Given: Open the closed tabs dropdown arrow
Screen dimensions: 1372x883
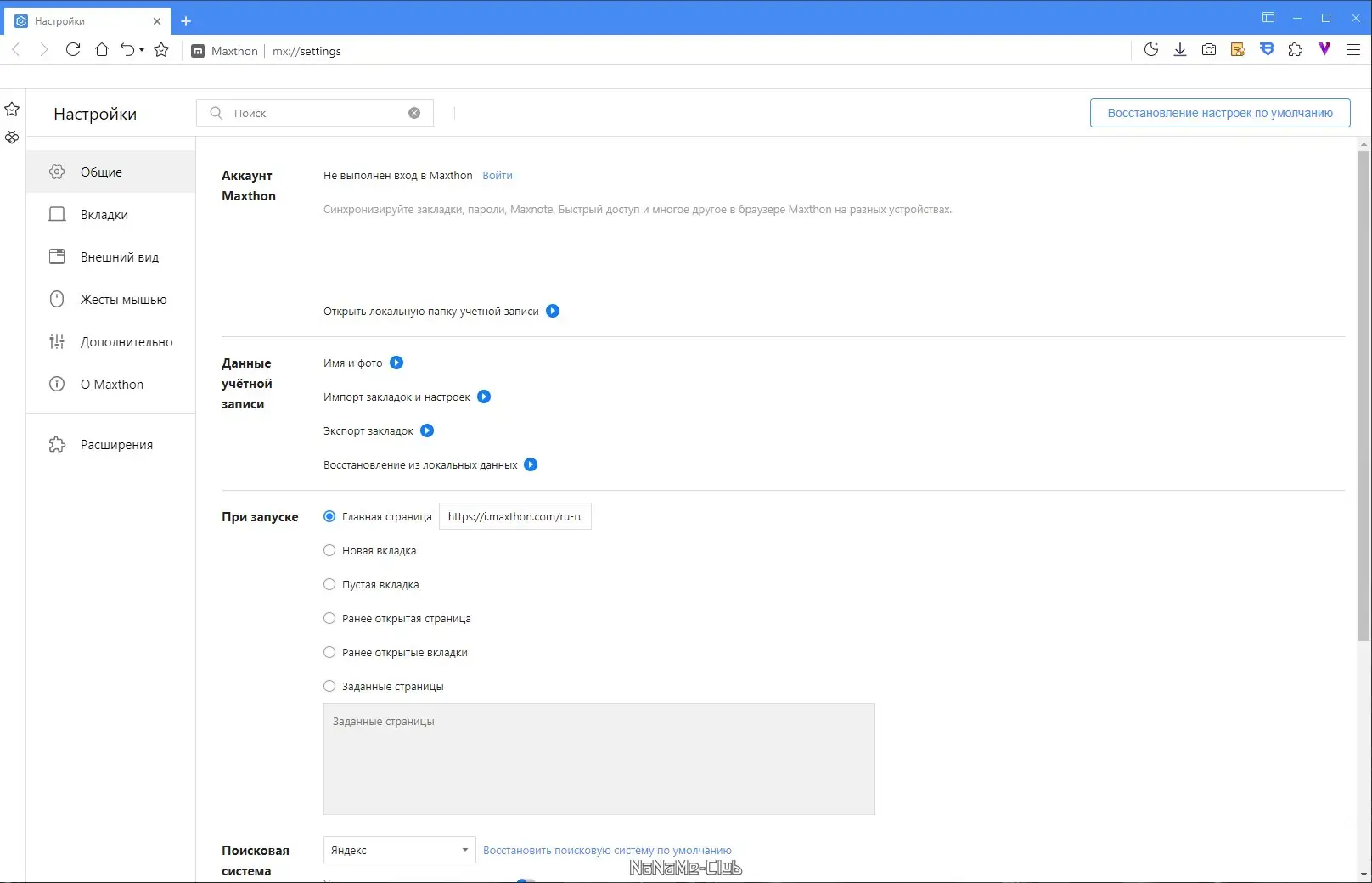Looking at the screenshot, I should pyautogui.click(x=142, y=50).
